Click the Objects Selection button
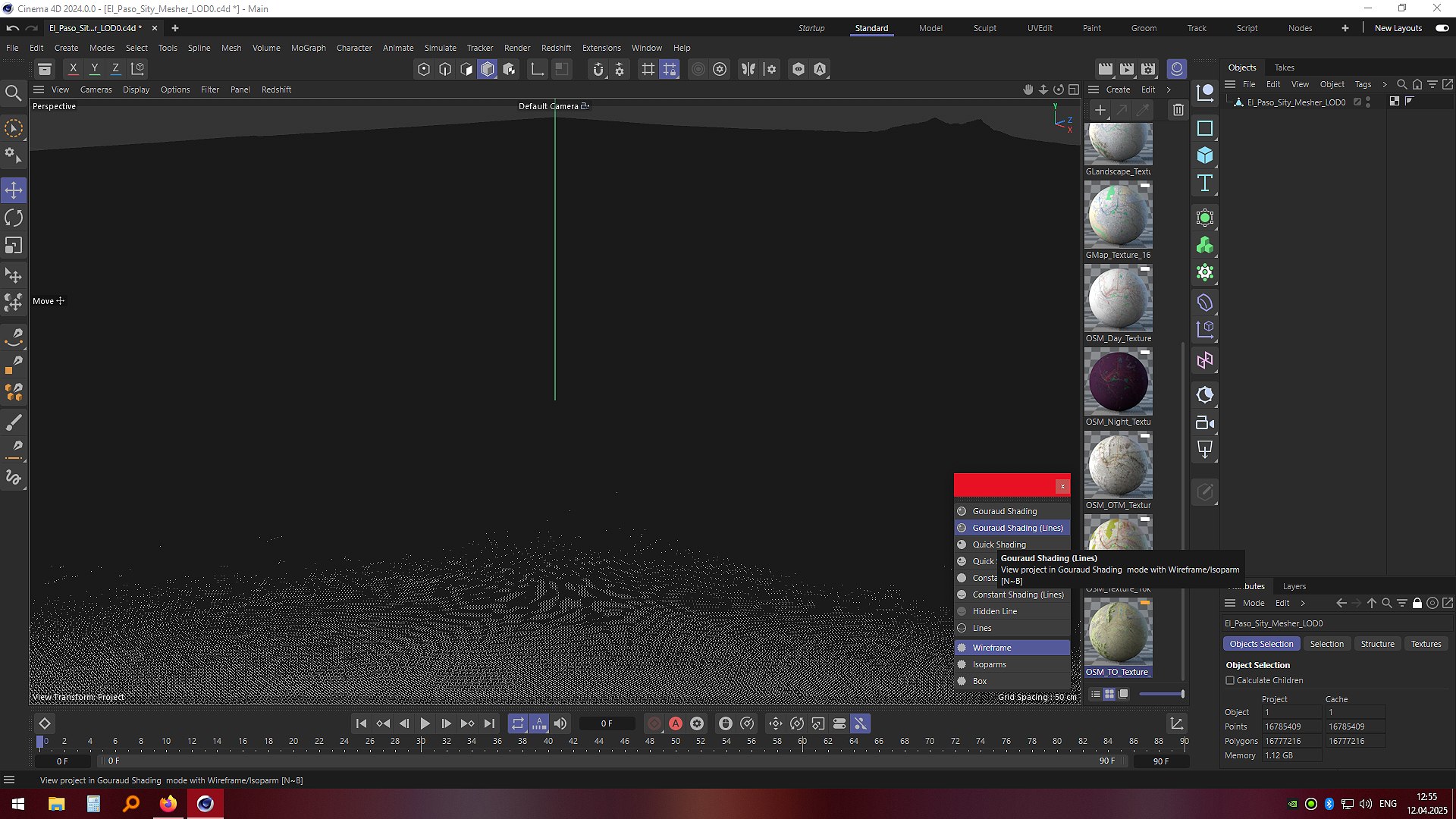Screen dimensions: 1456x819 pos(1261,644)
